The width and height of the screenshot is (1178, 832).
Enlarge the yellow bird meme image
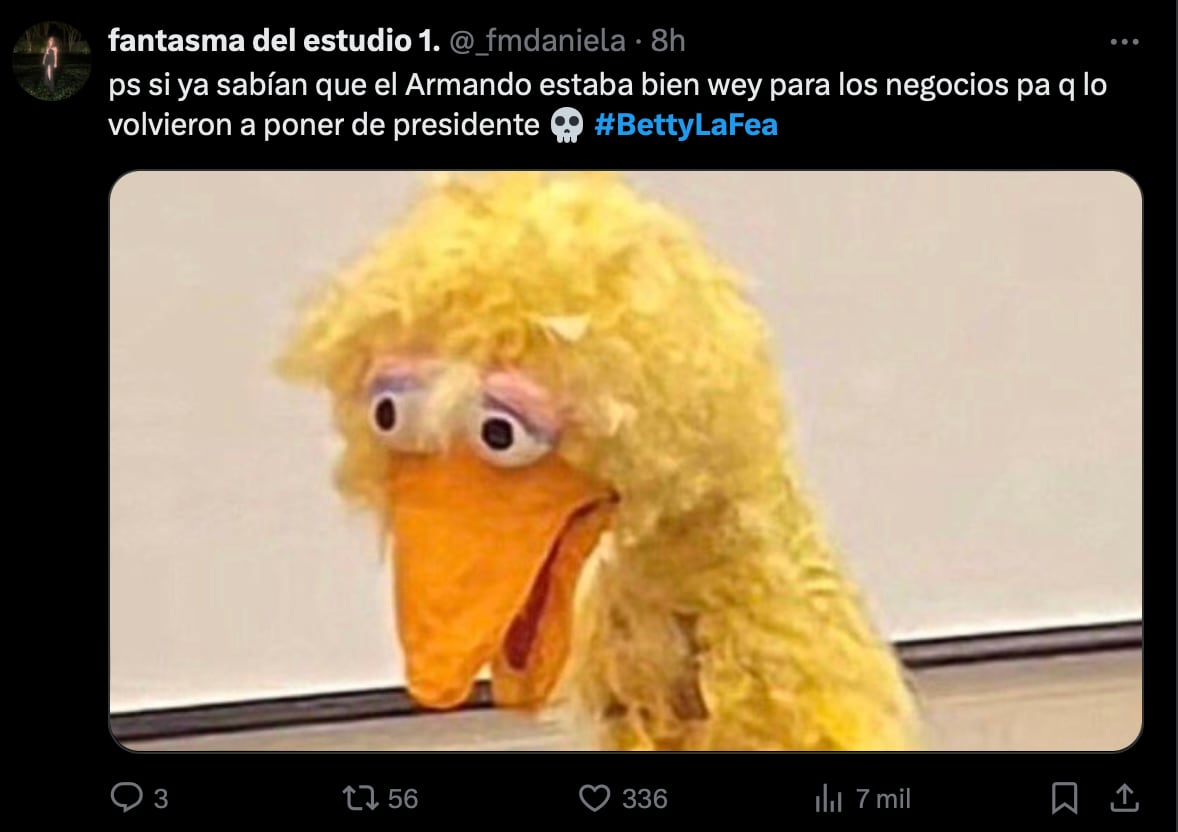(626, 461)
